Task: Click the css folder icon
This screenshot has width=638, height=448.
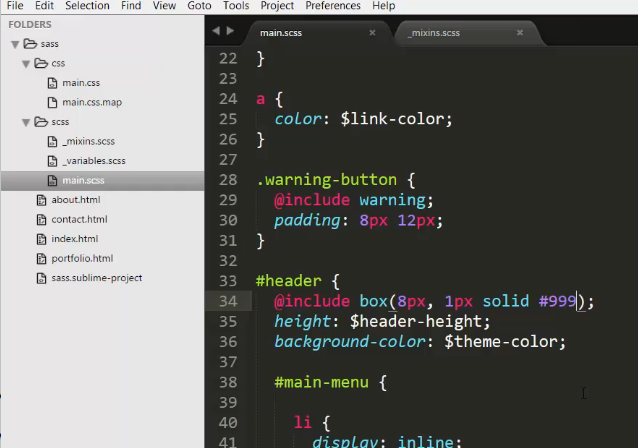Action: click(x=41, y=63)
